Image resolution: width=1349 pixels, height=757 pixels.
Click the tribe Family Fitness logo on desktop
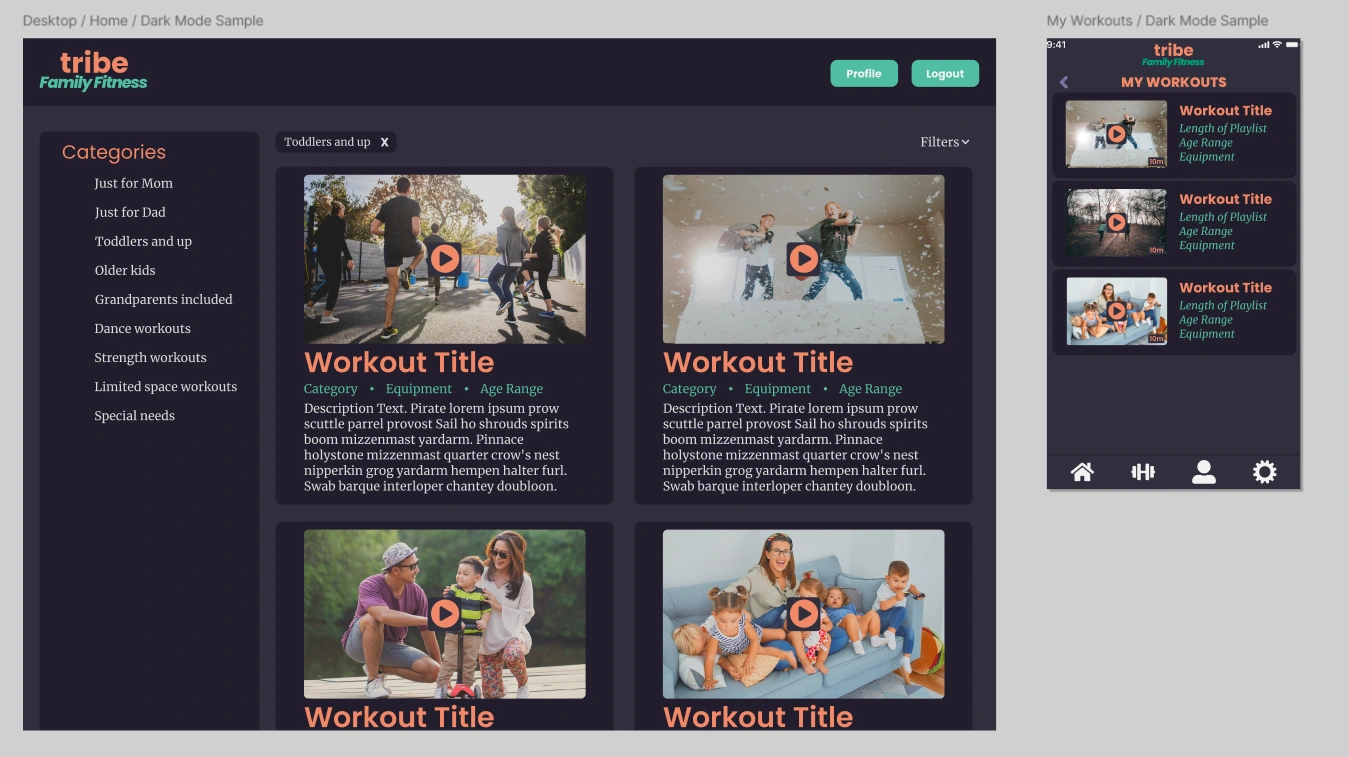coord(93,70)
